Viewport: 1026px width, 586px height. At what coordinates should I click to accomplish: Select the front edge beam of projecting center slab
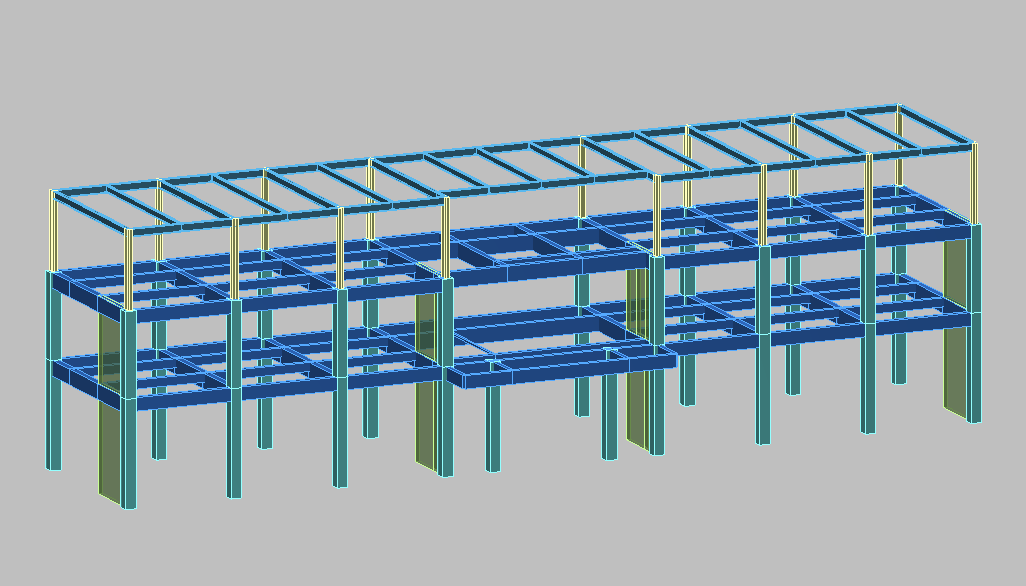tap(560, 371)
